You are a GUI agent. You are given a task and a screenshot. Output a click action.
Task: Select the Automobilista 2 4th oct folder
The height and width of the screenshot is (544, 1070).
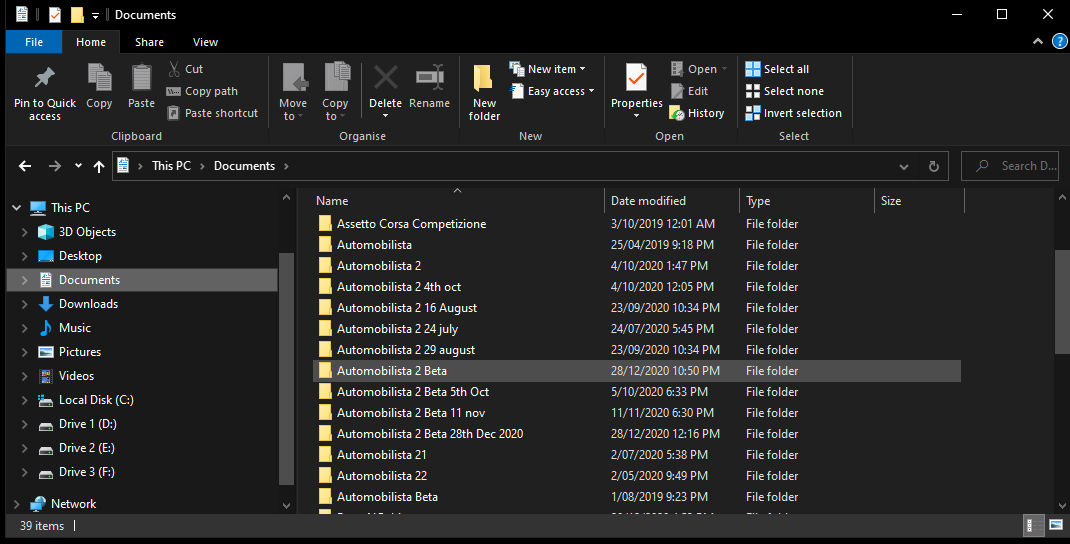coord(399,287)
